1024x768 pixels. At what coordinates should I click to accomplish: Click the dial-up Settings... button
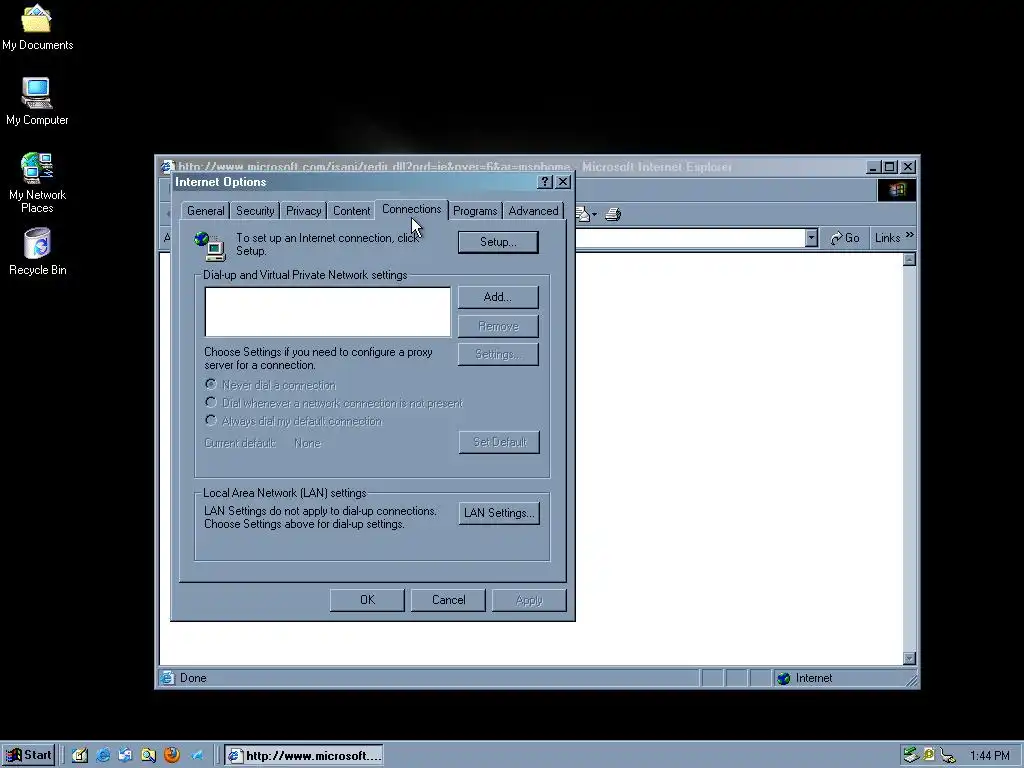pyautogui.click(x=498, y=355)
